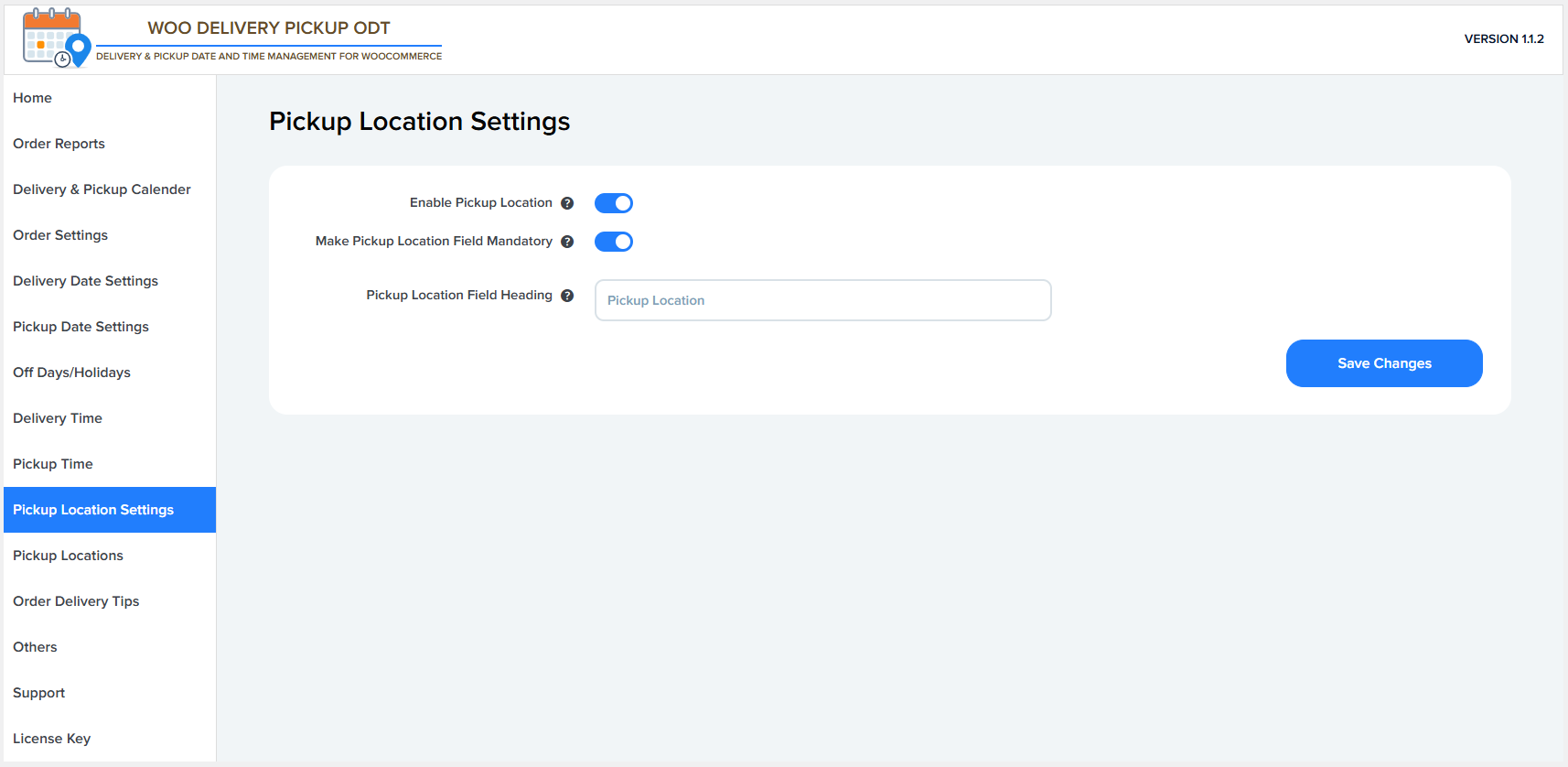This screenshot has height=767, width=1568.
Task: Select Off Days/Holidays menu entry
Action: [x=71, y=373]
